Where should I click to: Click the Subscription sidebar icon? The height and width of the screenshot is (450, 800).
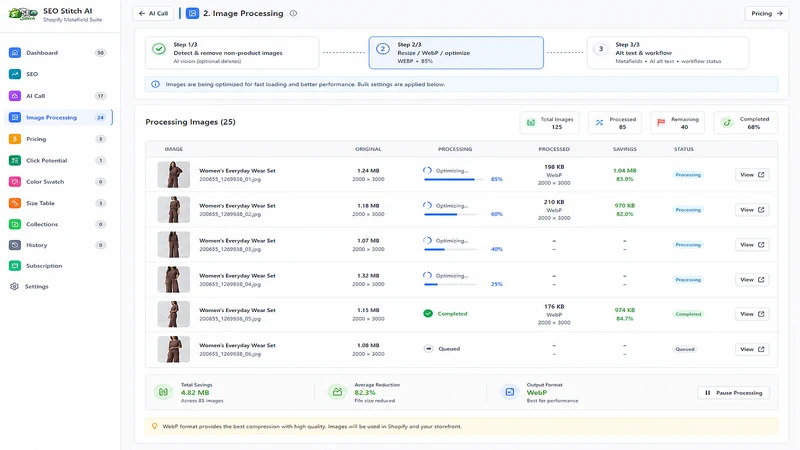[15, 266]
